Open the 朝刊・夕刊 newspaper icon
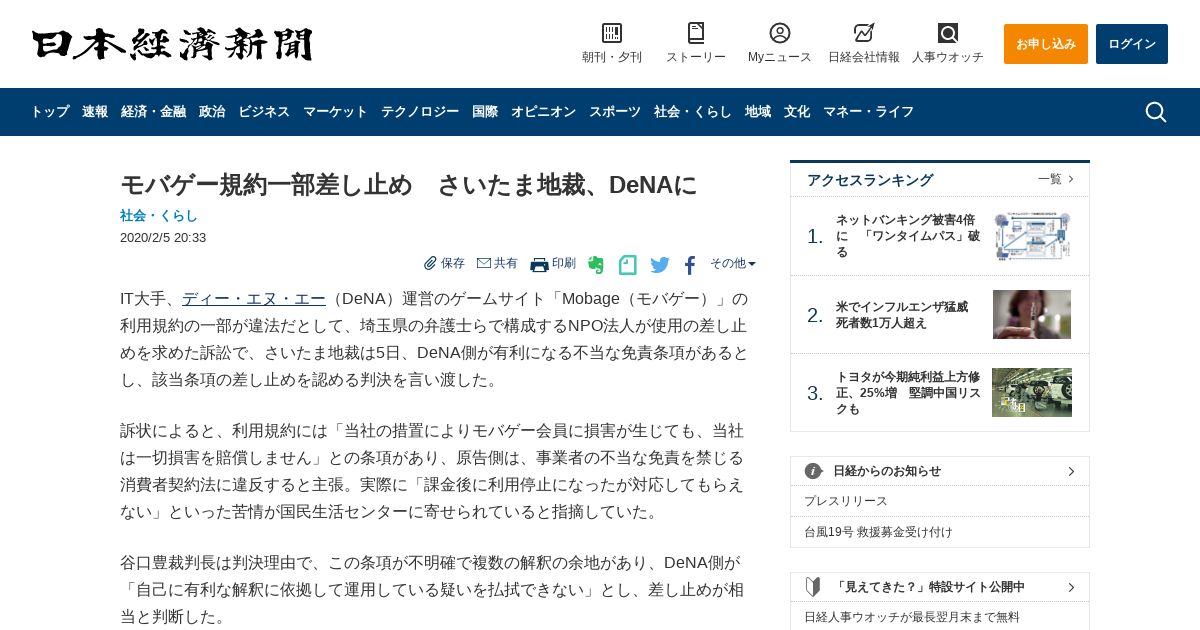1200x630 pixels. pos(612,33)
